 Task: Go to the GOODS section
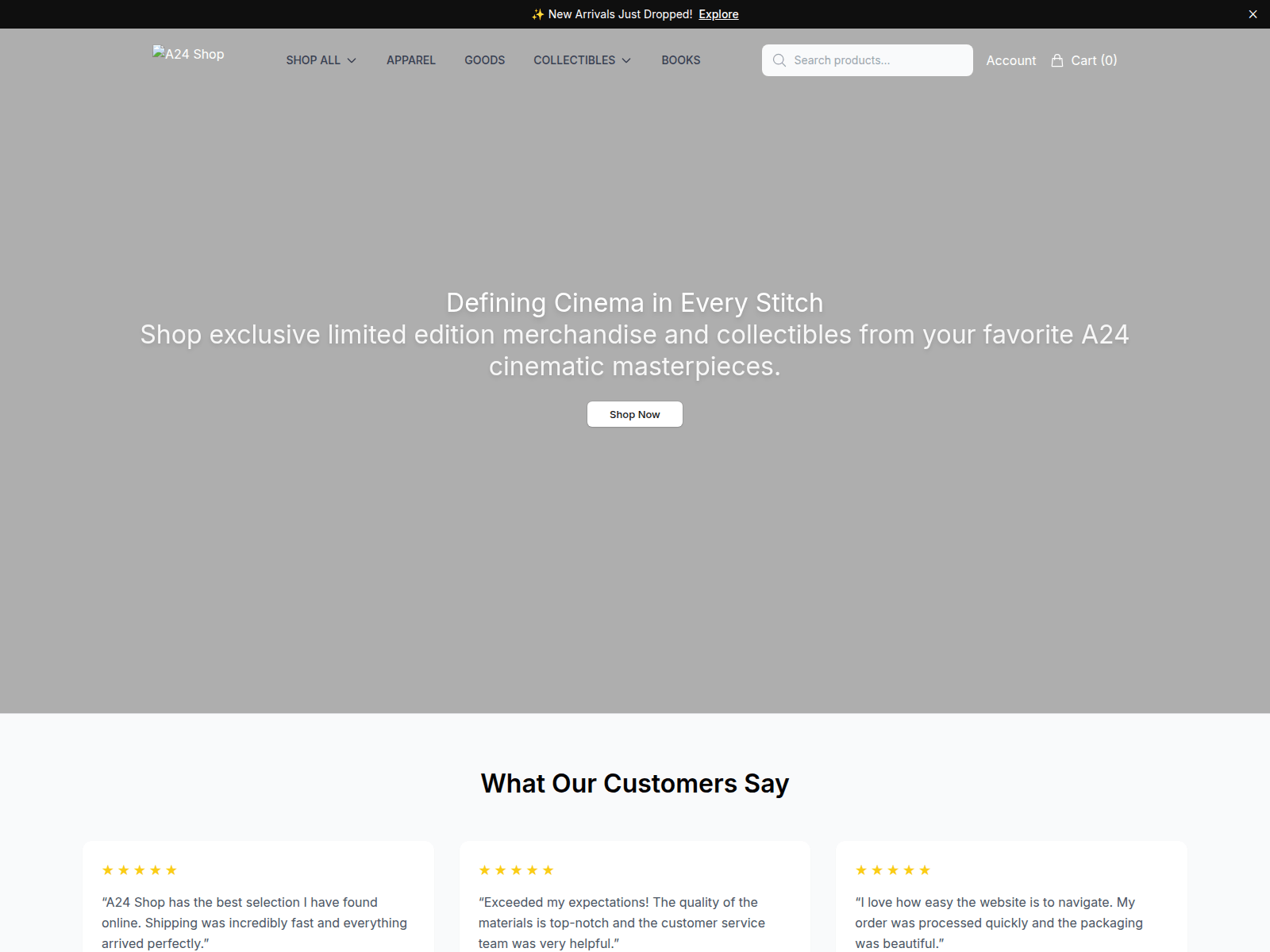pyautogui.click(x=485, y=60)
